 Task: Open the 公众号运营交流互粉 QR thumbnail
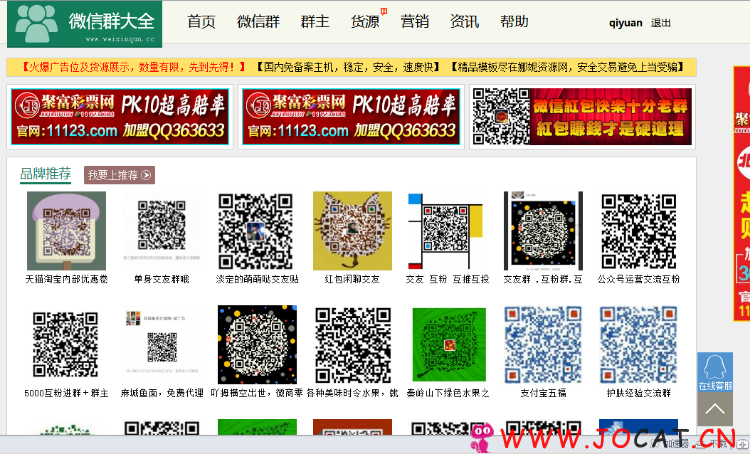(x=639, y=231)
